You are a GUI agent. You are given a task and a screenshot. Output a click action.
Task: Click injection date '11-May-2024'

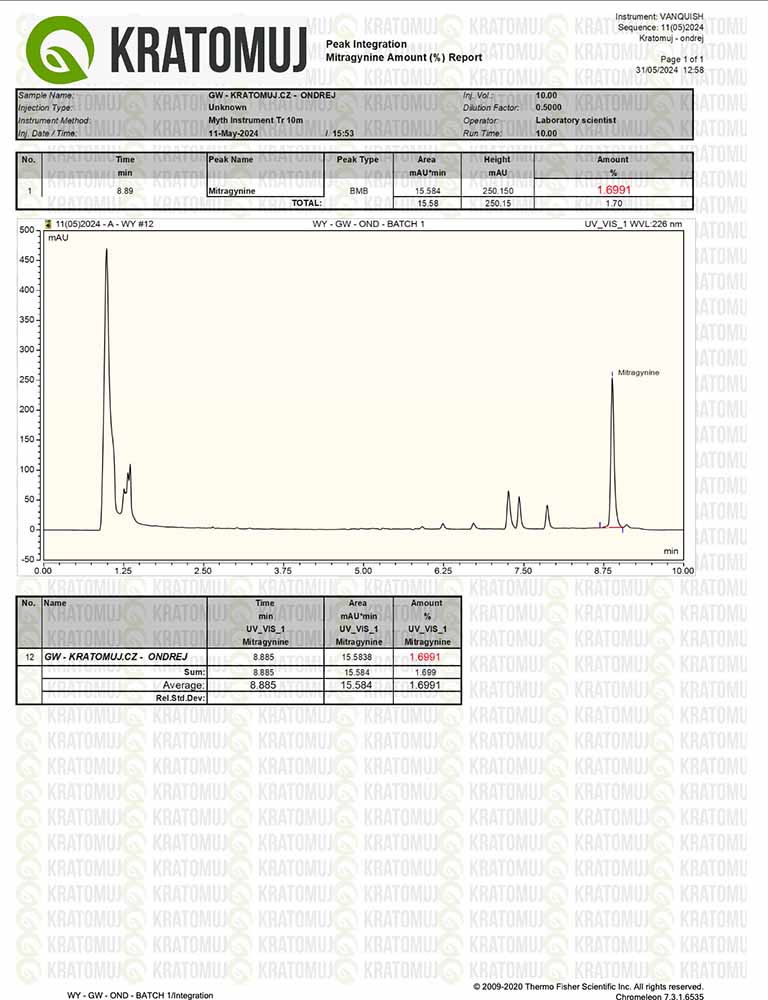tap(233, 133)
